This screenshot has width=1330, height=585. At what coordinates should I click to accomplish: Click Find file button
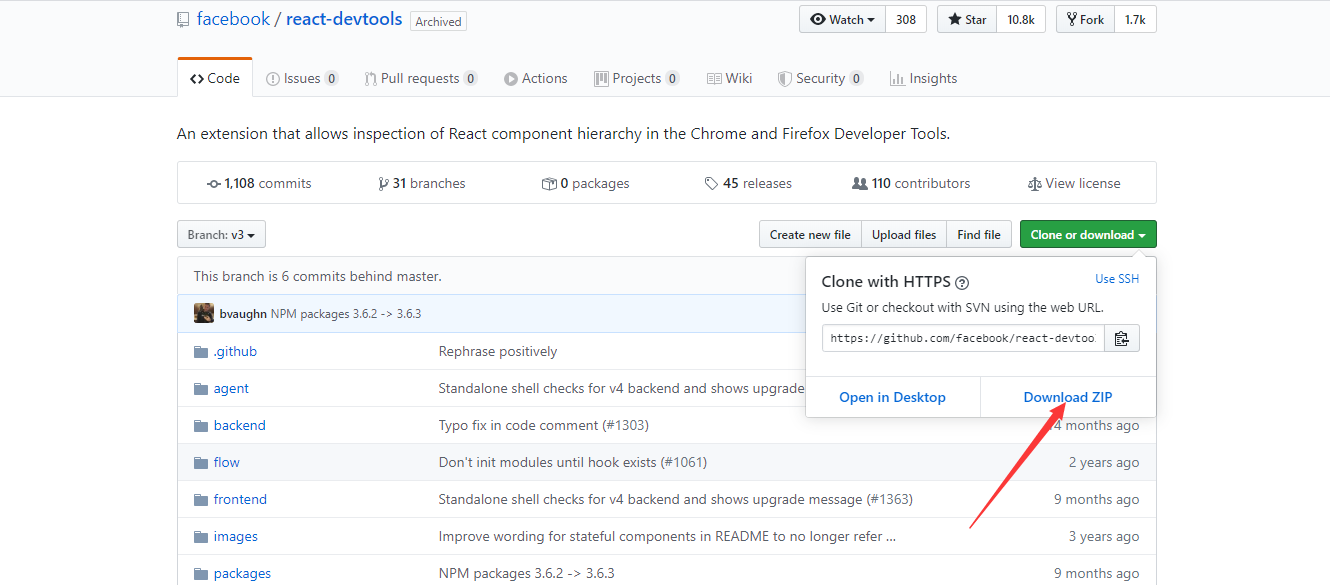[979, 235]
